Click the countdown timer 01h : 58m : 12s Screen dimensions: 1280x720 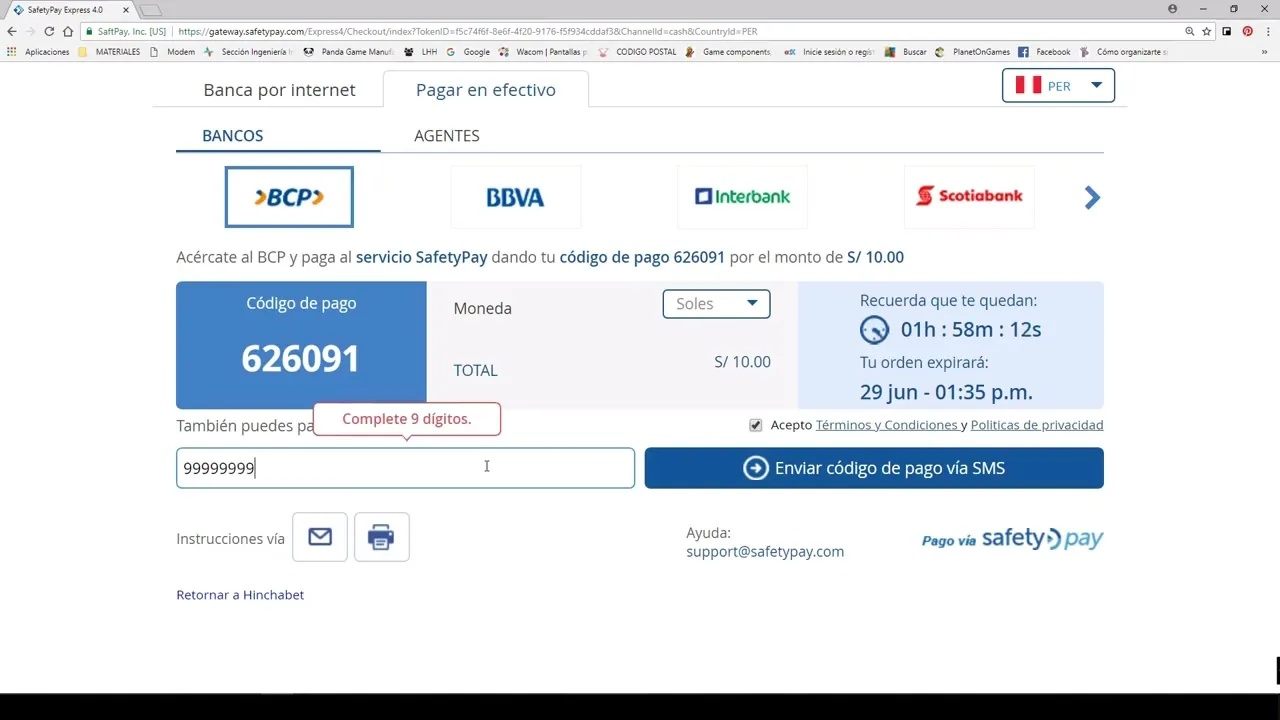pyautogui.click(x=971, y=329)
